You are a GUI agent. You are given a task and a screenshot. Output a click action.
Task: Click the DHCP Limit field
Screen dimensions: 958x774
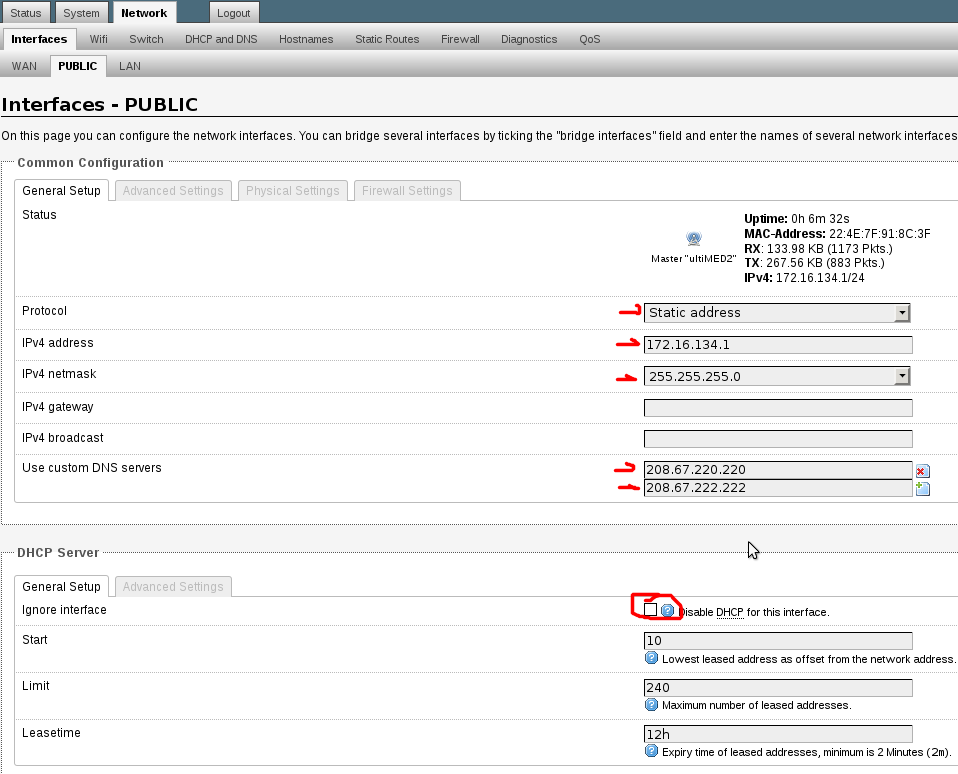pos(778,687)
